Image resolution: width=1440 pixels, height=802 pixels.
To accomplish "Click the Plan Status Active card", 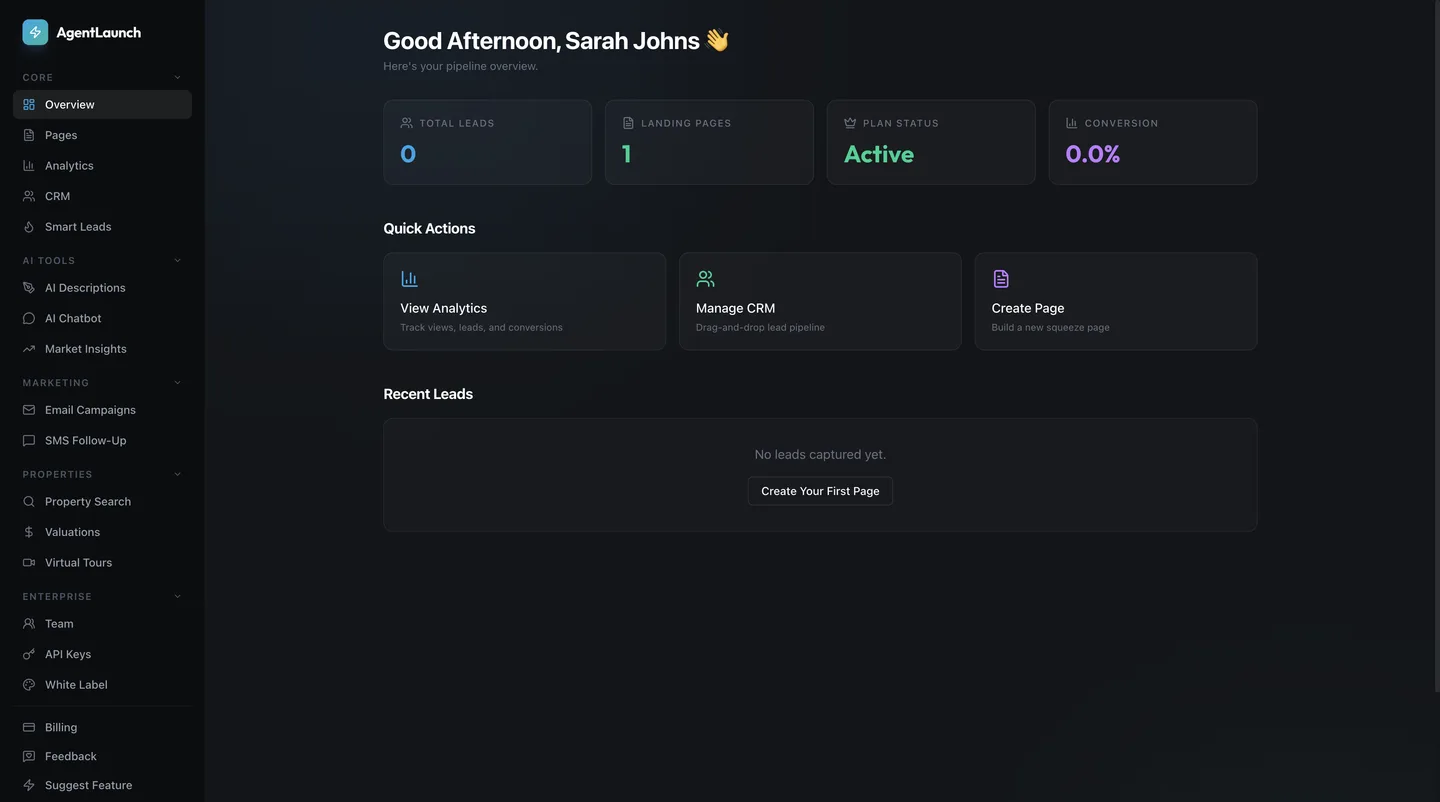I will coord(931,142).
